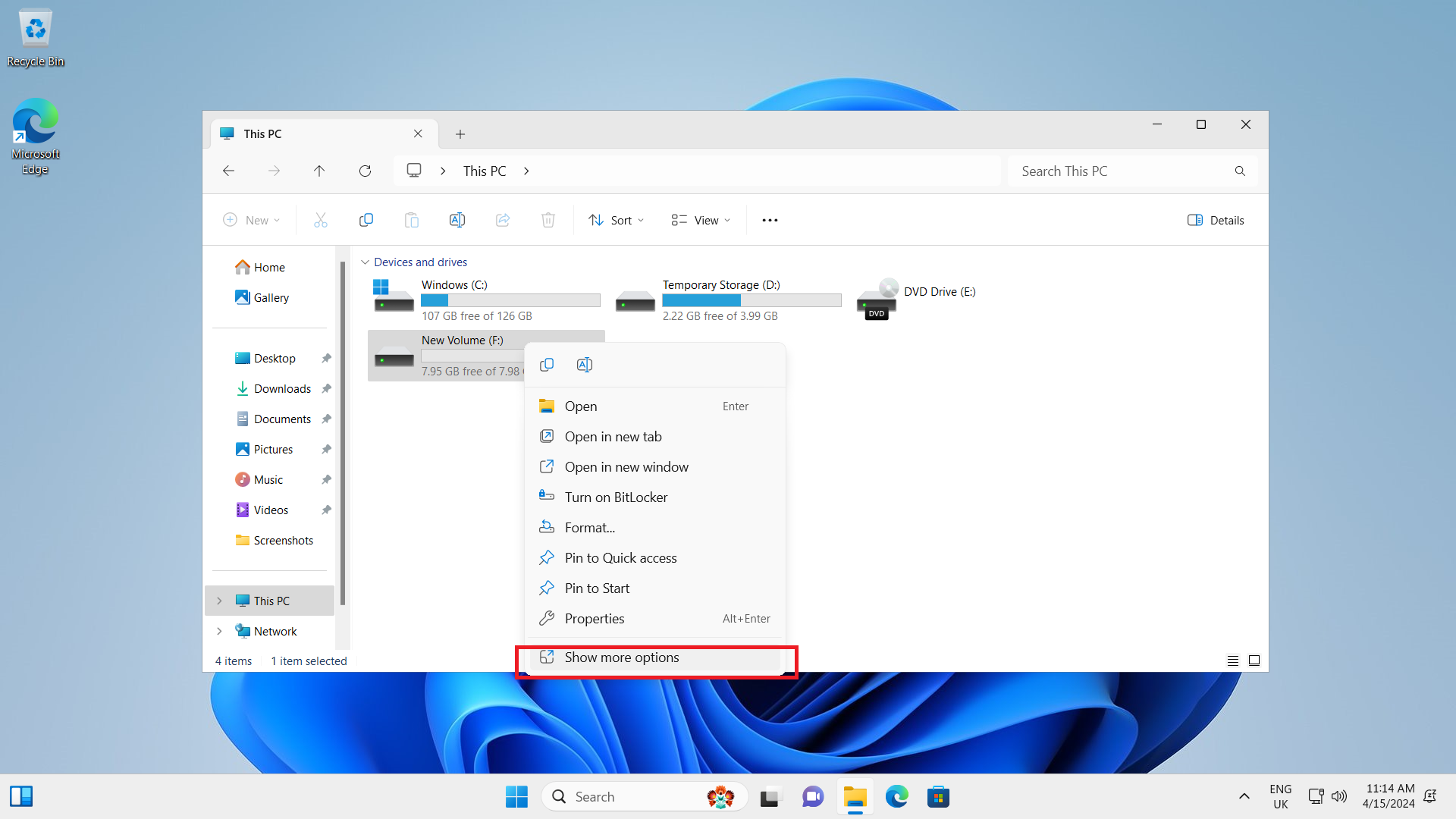This screenshot has width=1456, height=819.
Task: Open Microsoft Store from the taskbar
Action: point(938,796)
